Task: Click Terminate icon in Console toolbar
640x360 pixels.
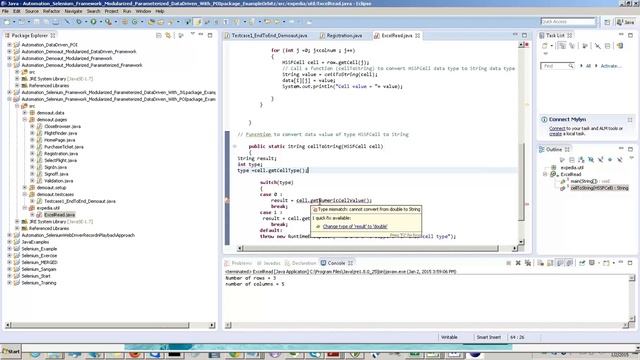Action: coord(509,263)
